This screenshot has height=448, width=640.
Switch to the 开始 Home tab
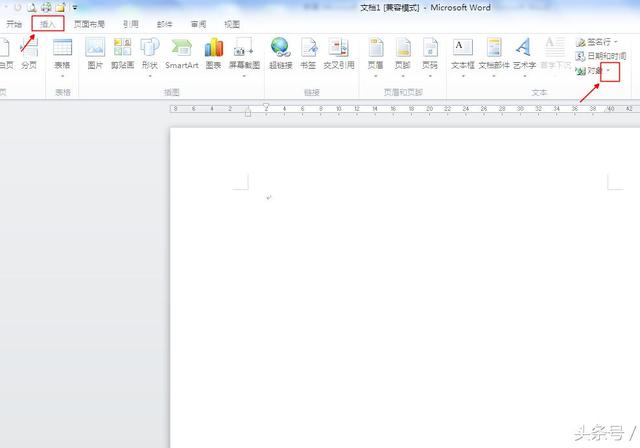tap(14, 23)
